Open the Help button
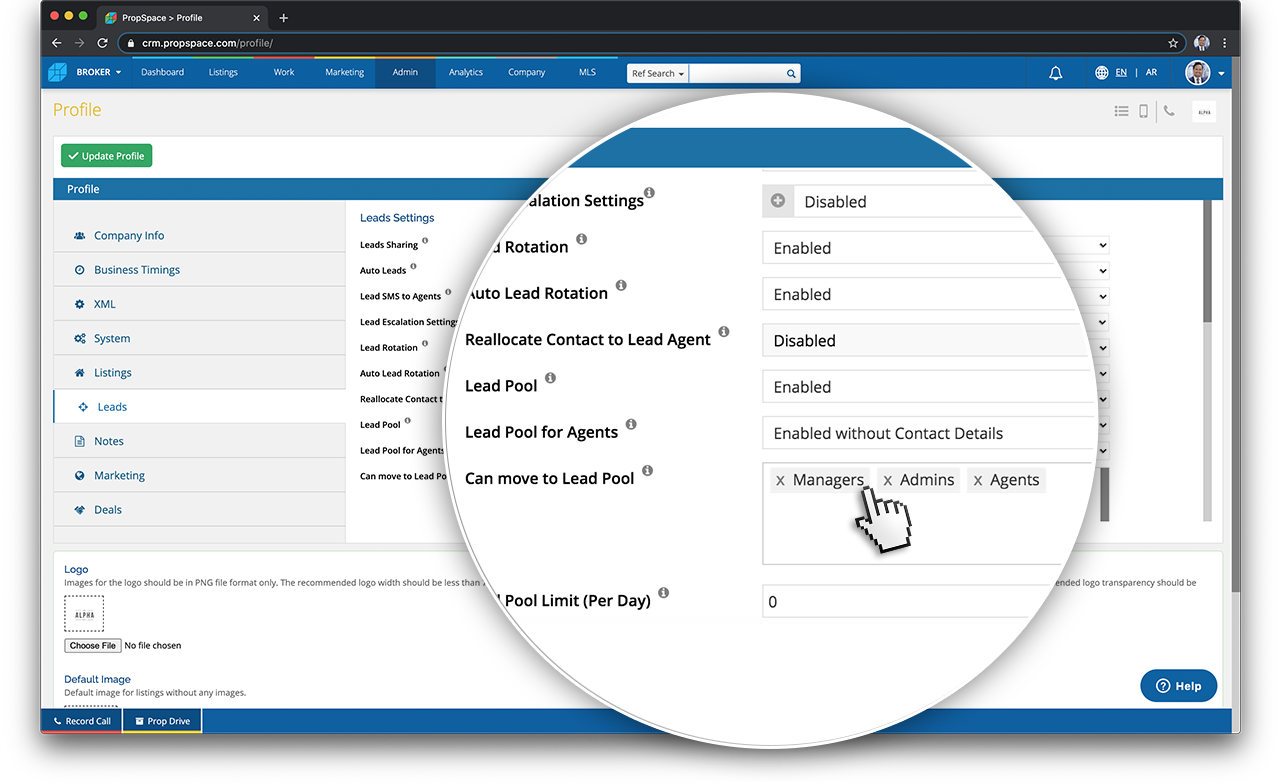Image resolution: width=1281 pixels, height=782 pixels. click(x=1179, y=686)
